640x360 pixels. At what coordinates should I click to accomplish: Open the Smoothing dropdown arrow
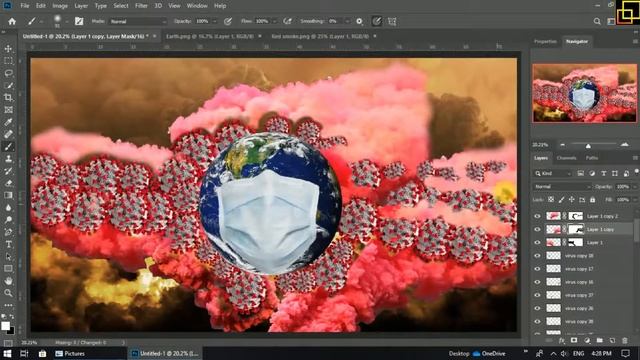(347, 21)
